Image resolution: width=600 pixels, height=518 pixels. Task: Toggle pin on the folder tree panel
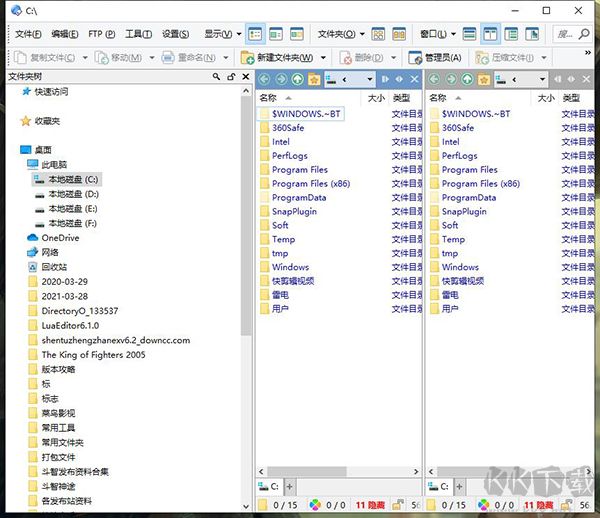(229, 77)
